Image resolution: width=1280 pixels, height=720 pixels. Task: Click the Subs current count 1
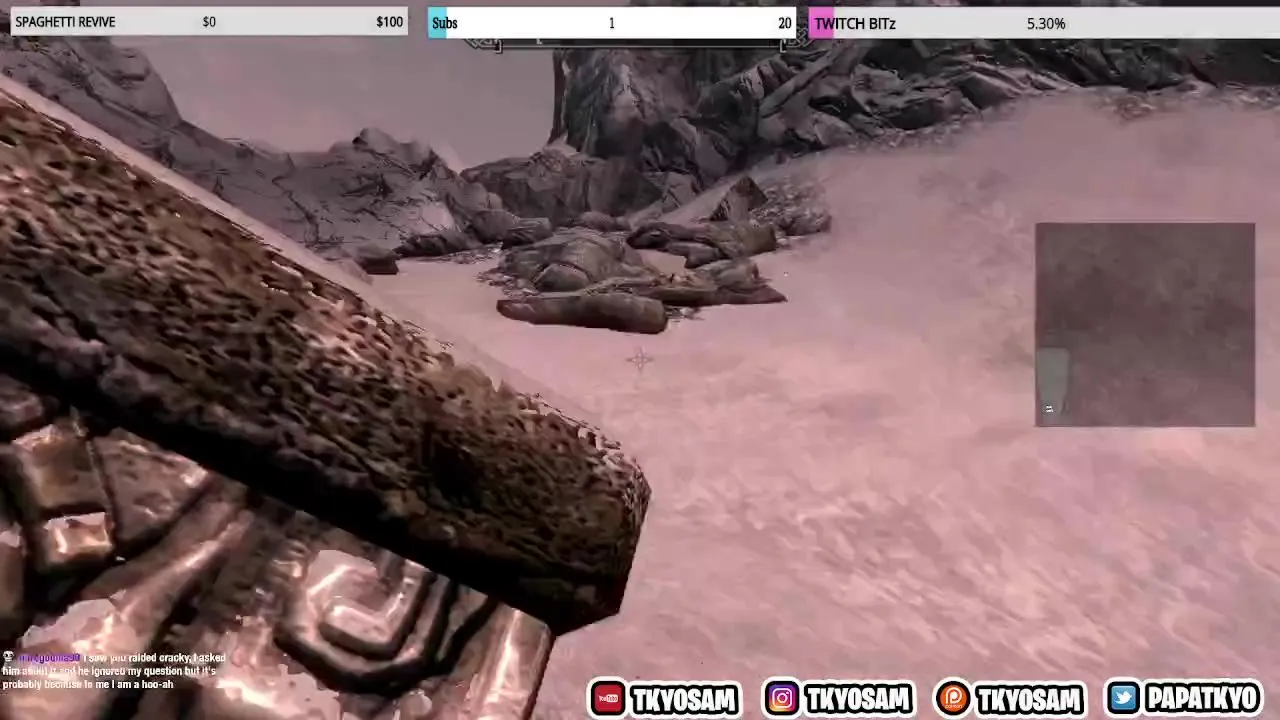[612, 23]
